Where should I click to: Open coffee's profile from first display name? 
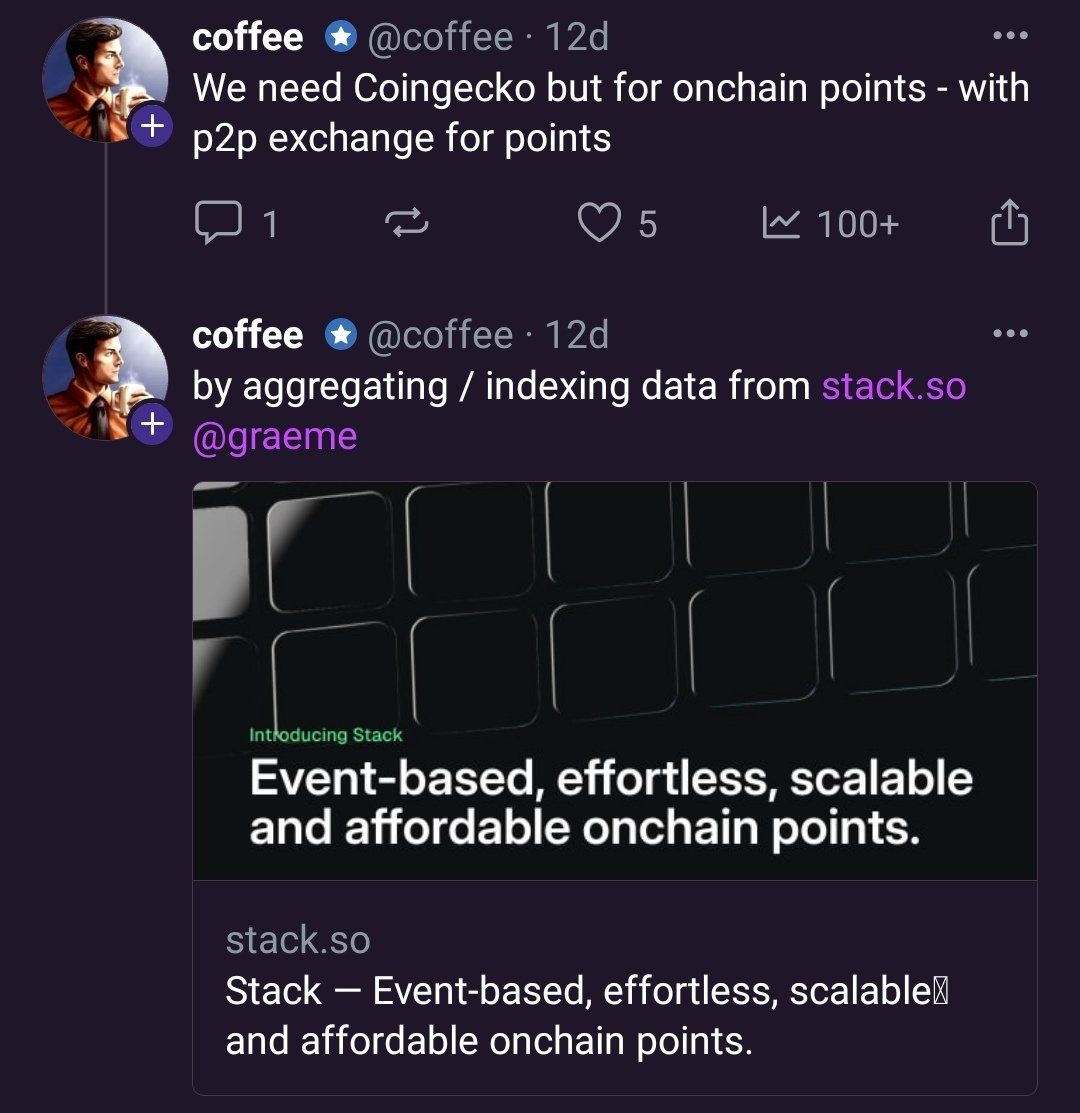click(x=248, y=38)
